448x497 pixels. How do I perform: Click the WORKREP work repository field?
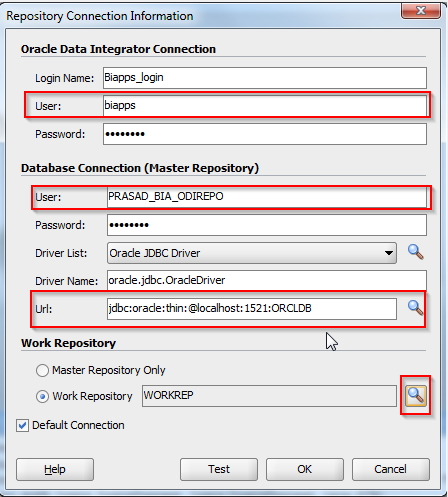click(x=269, y=396)
